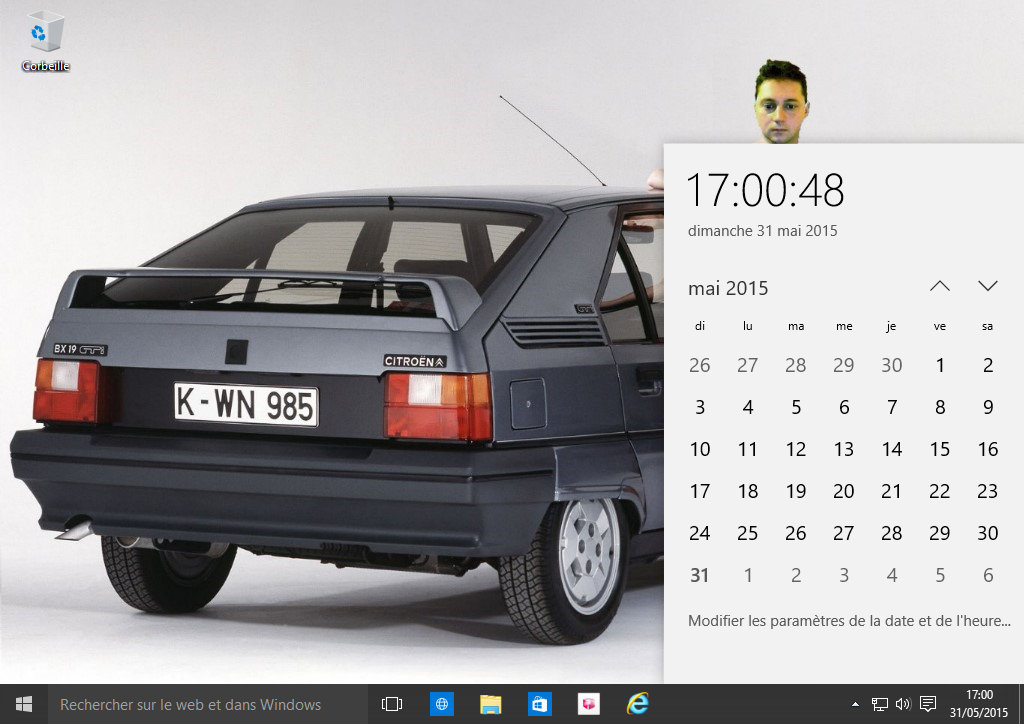Click the "ve" weekday column header
The width and height of the screenshot is (1024, 724).
940,326
